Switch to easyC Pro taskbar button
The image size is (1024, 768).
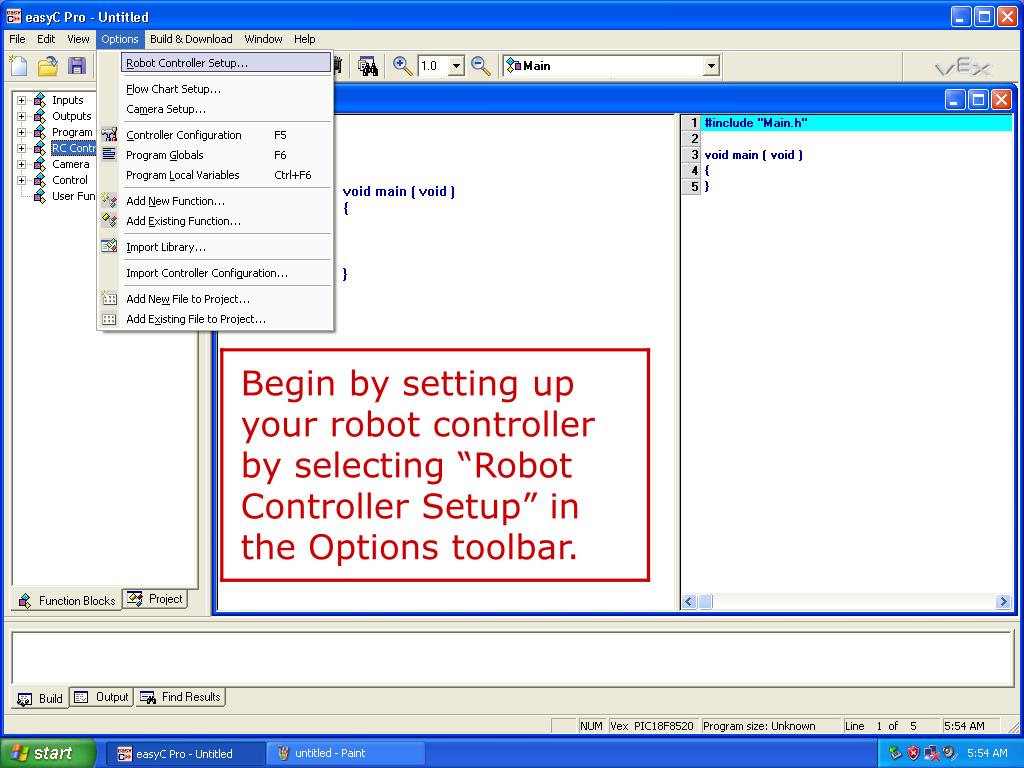coord(185,754)
